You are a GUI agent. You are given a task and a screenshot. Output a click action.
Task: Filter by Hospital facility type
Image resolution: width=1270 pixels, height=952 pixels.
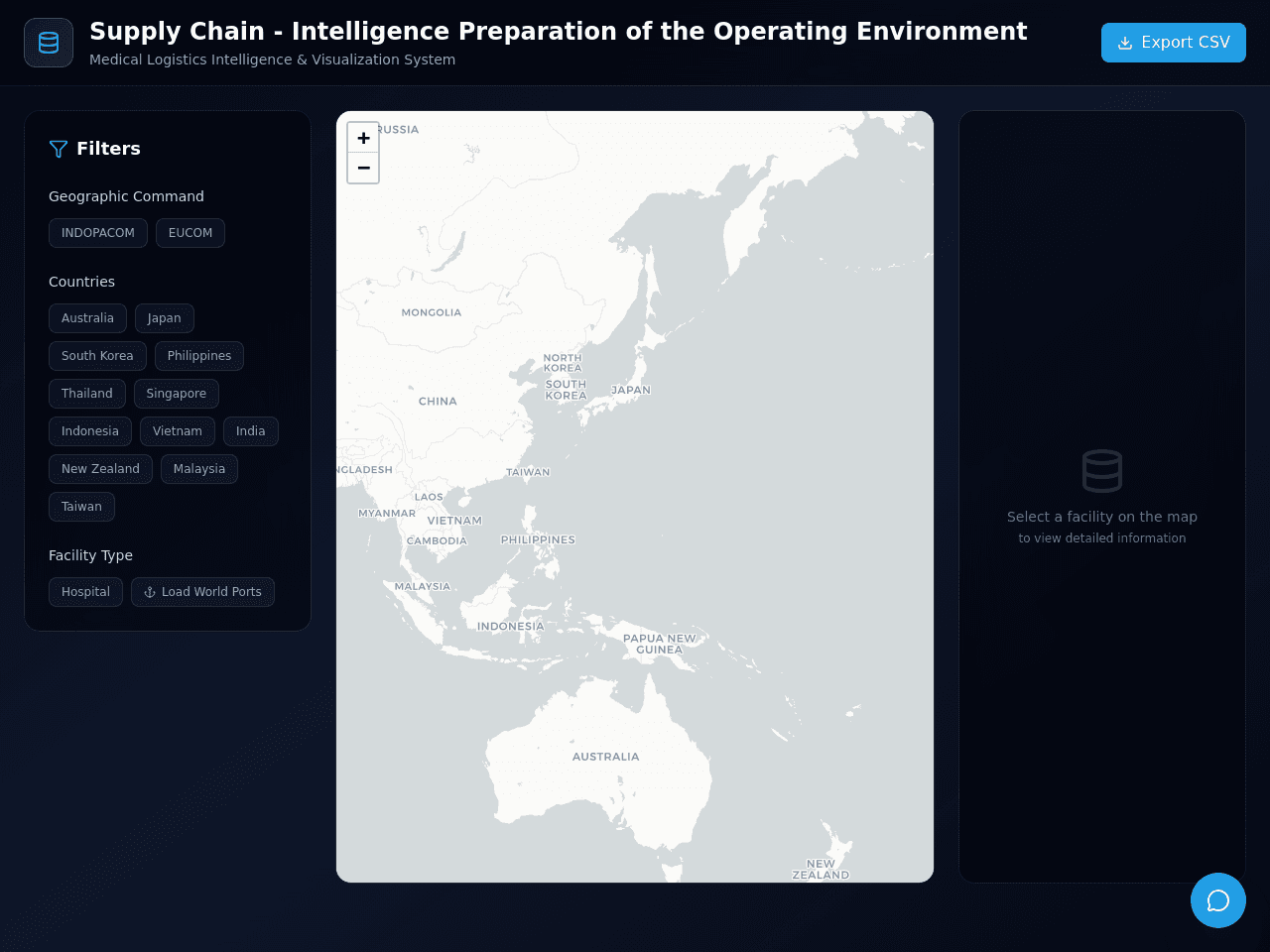click(x=85, y=592)
